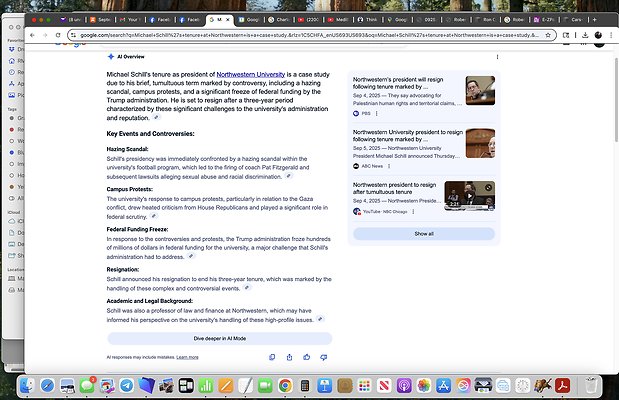
Task: Copy the AI Overview response text
Action: click(x=272, y=357)
